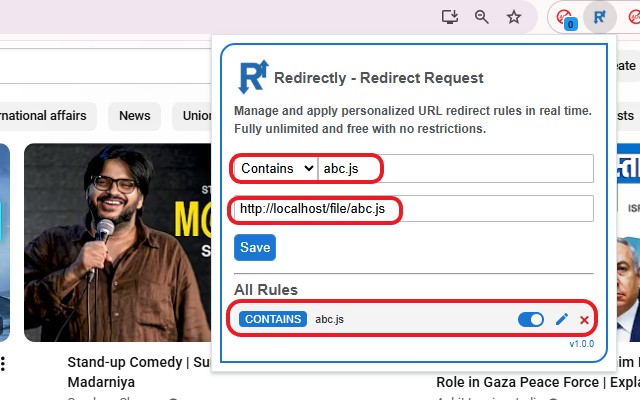The height and width of the screenshot is (400, 640).
Task: Click the install app icon in address bar
Action: click(450, 17)
